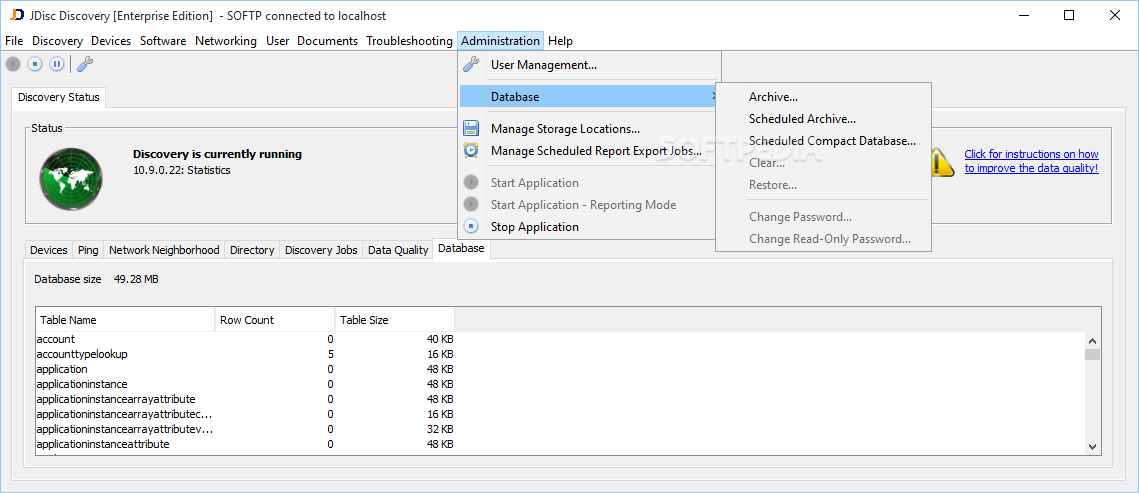Screen dimensions: 1139x493
Task: Select Manage Scheduled Report Export Jobs...
Action: pyautogui.click(x=589, y=151)
